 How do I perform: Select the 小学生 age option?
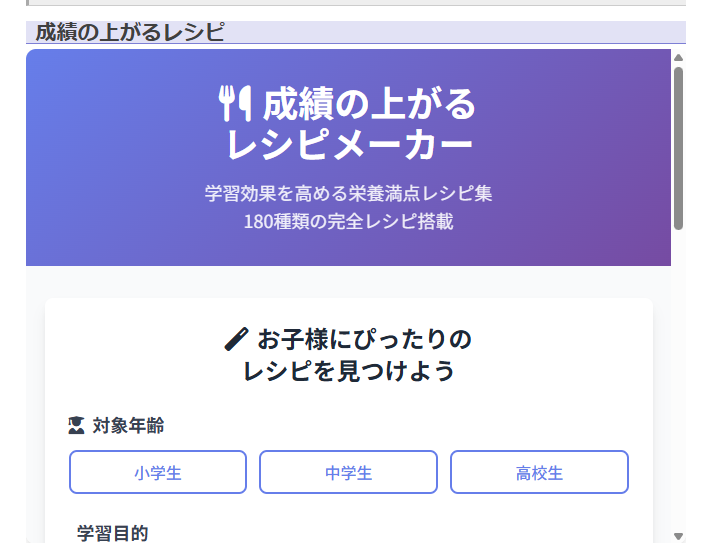pos(158,472)
